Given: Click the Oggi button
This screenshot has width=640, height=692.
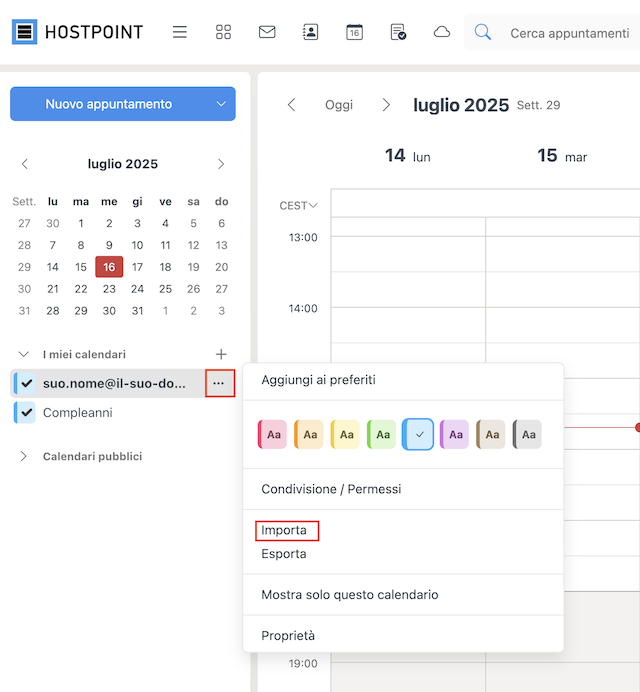Looking at the screenshot, I should [x=339, y=105].
